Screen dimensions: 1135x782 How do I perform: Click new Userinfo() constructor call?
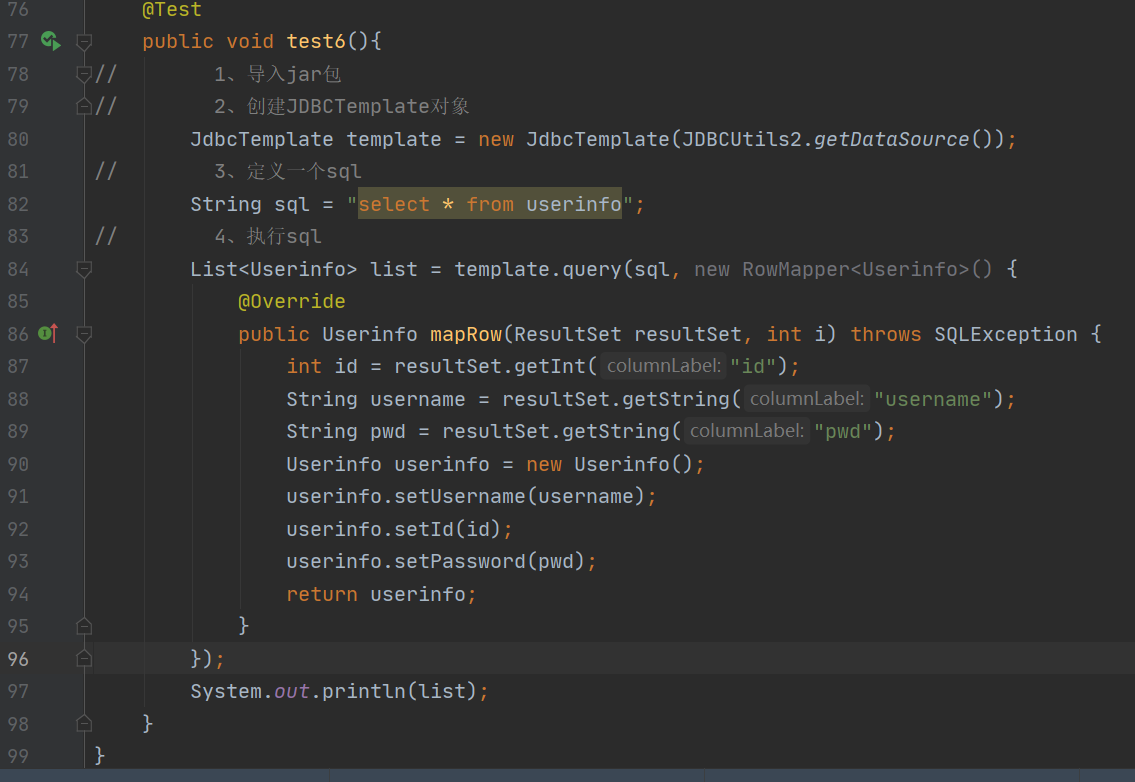pos(609,464)
